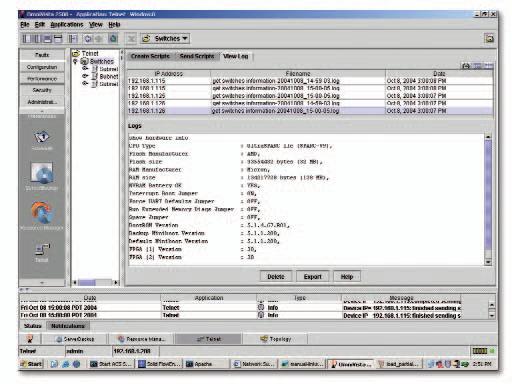
Task: Click the Filename column header
Action: (298, 74)
